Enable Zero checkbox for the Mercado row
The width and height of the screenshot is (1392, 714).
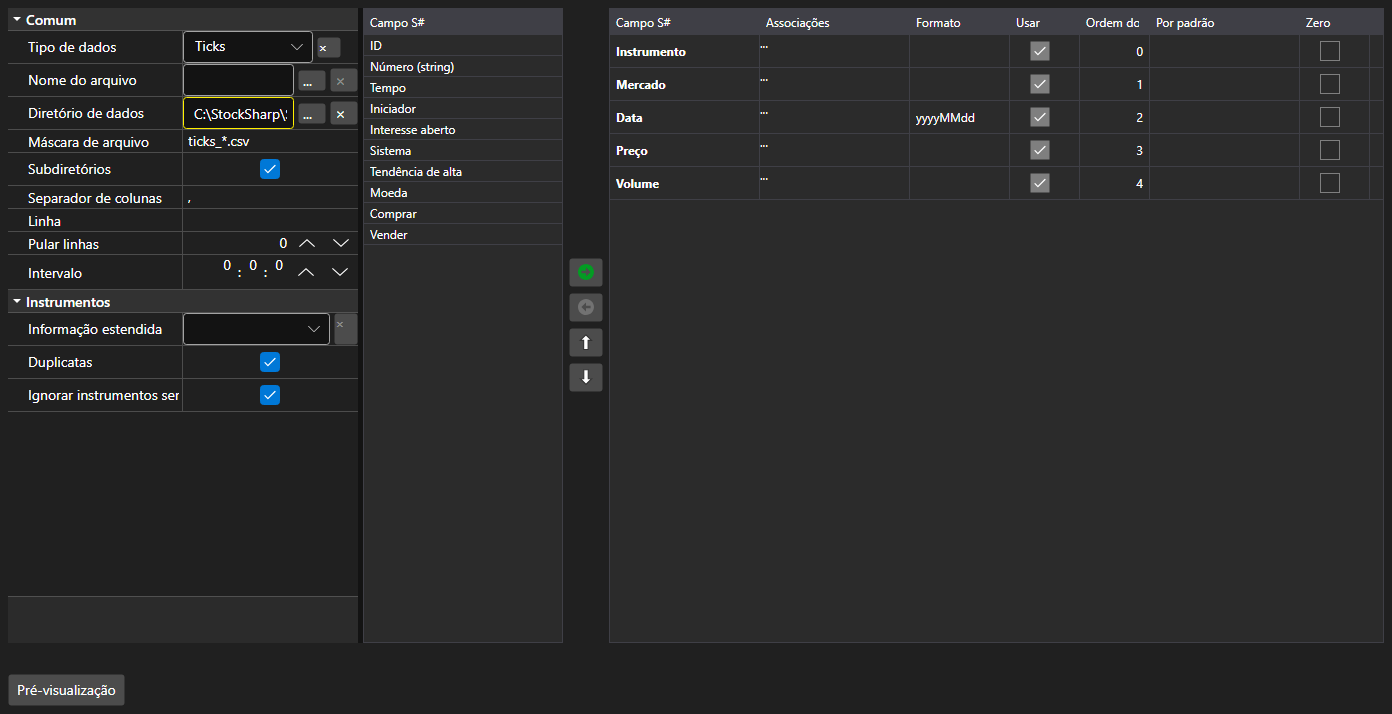[1330, 84]
